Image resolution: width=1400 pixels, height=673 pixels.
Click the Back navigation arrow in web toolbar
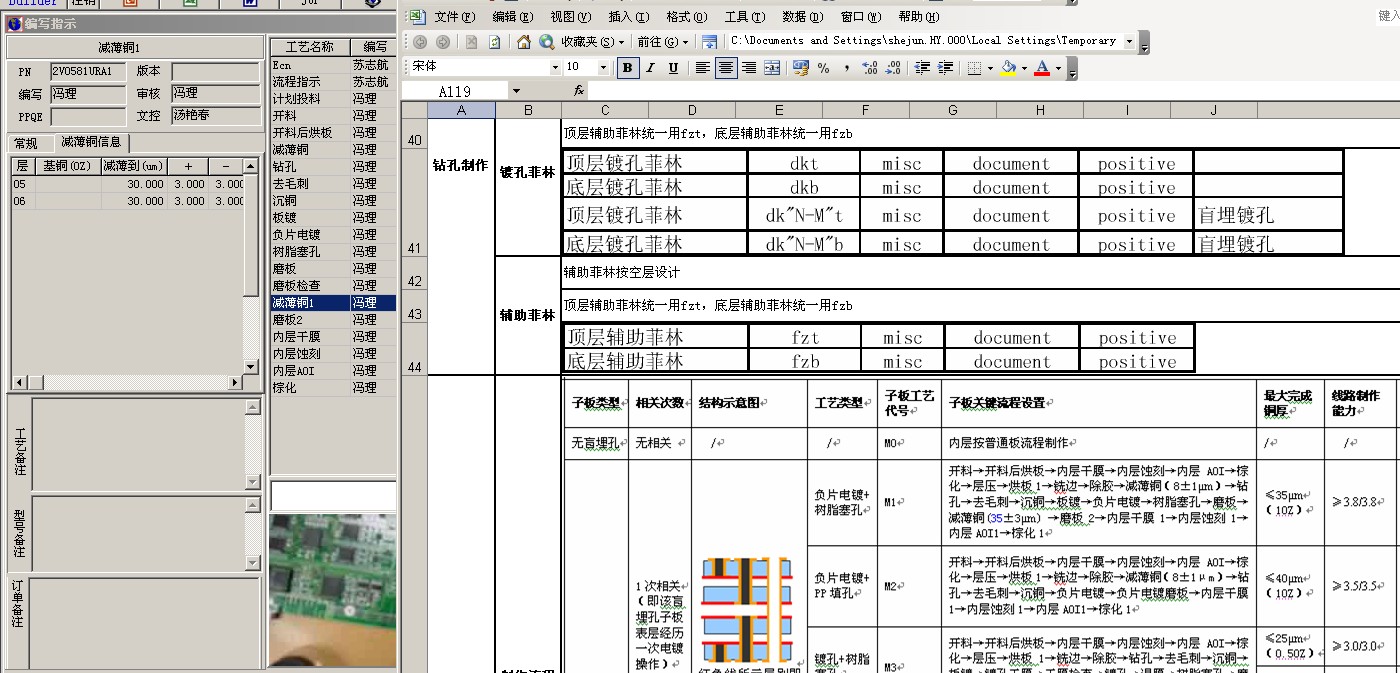coord(420,42)
